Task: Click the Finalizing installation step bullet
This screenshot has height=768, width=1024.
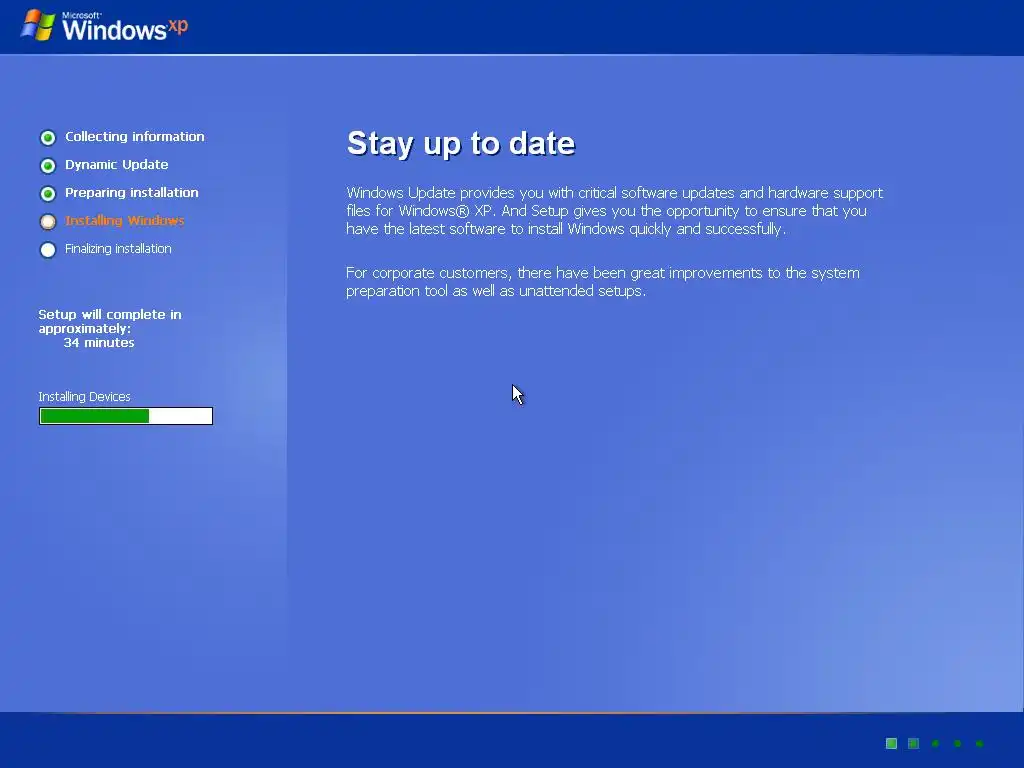Action: (48, 249)
